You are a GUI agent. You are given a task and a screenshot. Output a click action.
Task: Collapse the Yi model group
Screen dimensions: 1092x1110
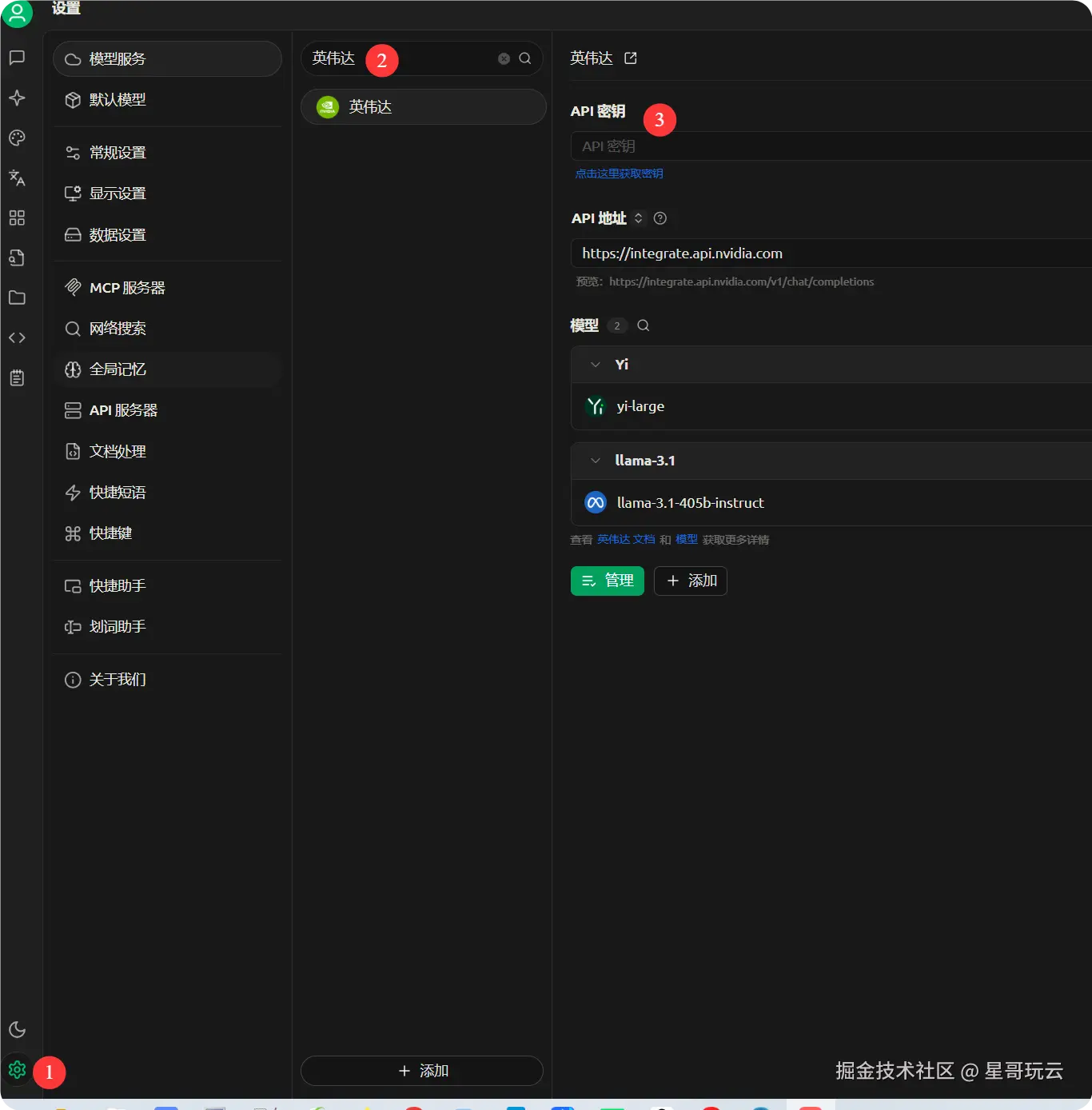pyautogui.click(x=596, y=365)
